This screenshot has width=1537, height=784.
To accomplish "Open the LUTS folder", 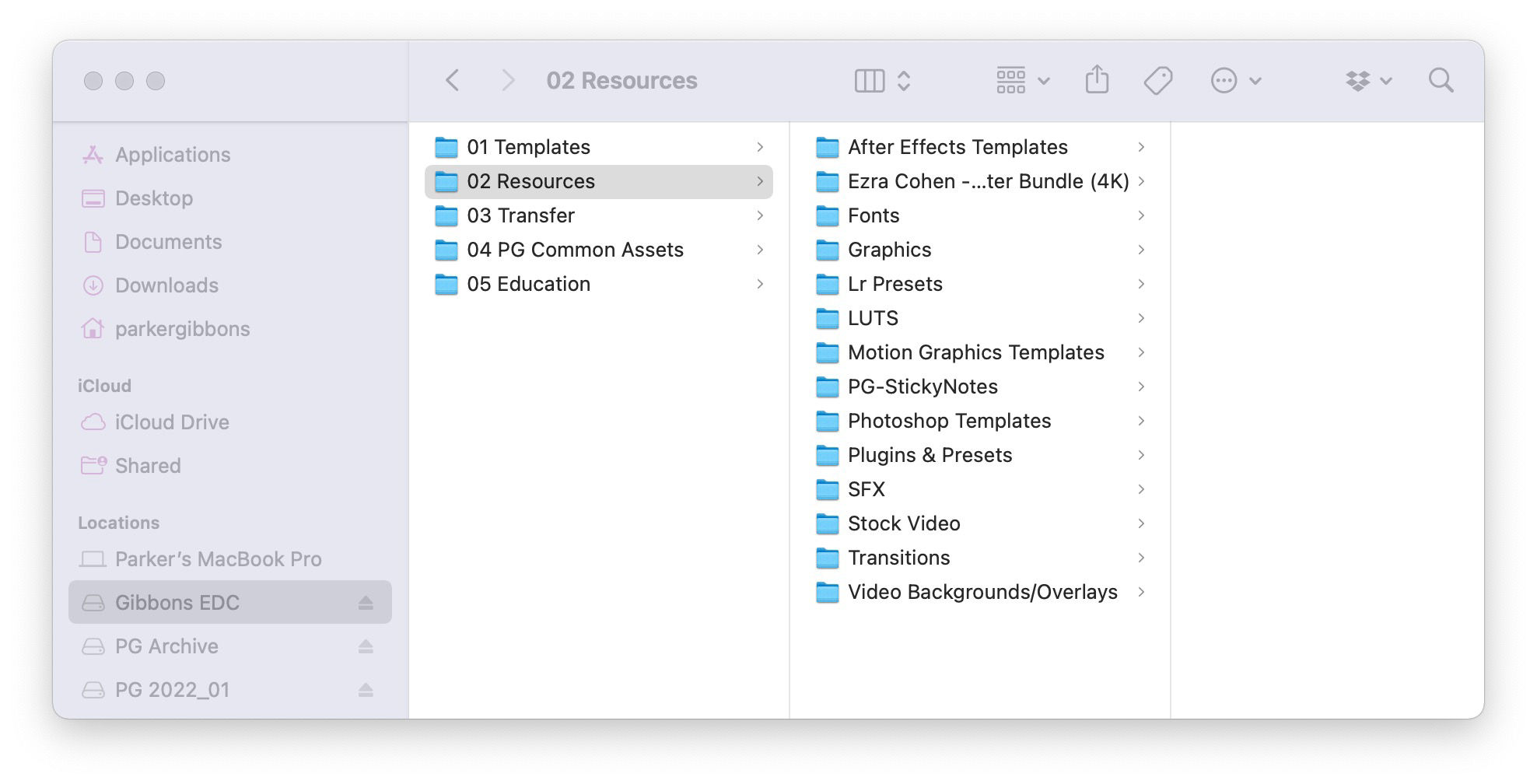I will click(980, 318).
